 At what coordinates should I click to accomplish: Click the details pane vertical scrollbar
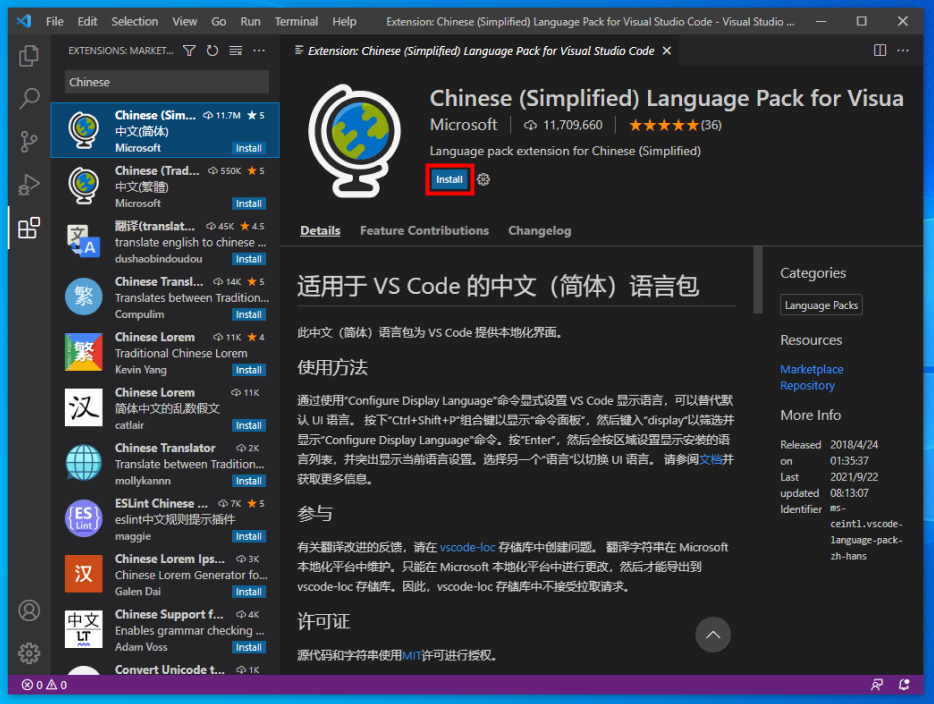(x=758, y=280)
